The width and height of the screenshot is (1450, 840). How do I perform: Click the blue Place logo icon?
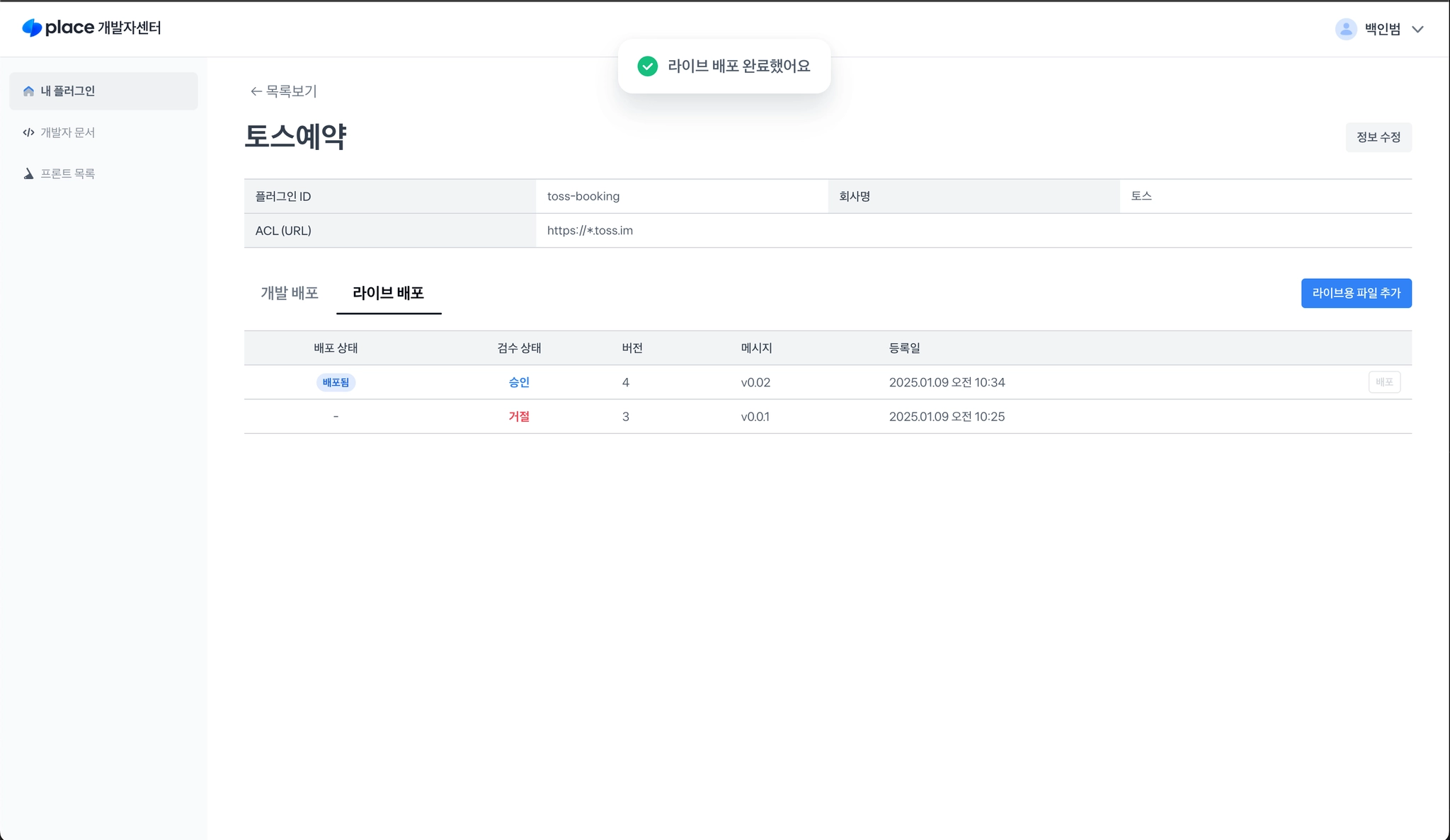(x=32, y=28)
